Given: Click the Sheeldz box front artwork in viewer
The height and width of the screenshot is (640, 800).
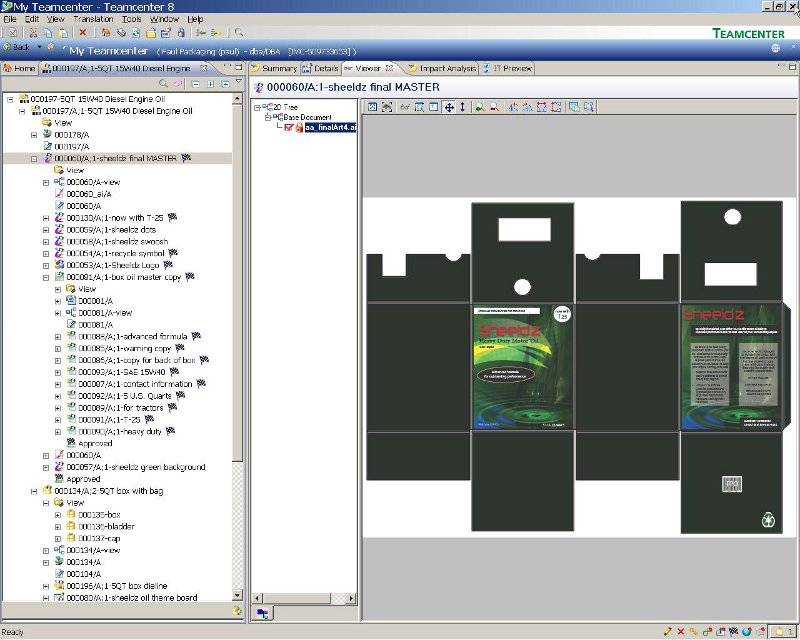Looking at the screenshot, I should pyautogui.click(x=522, y=367).
